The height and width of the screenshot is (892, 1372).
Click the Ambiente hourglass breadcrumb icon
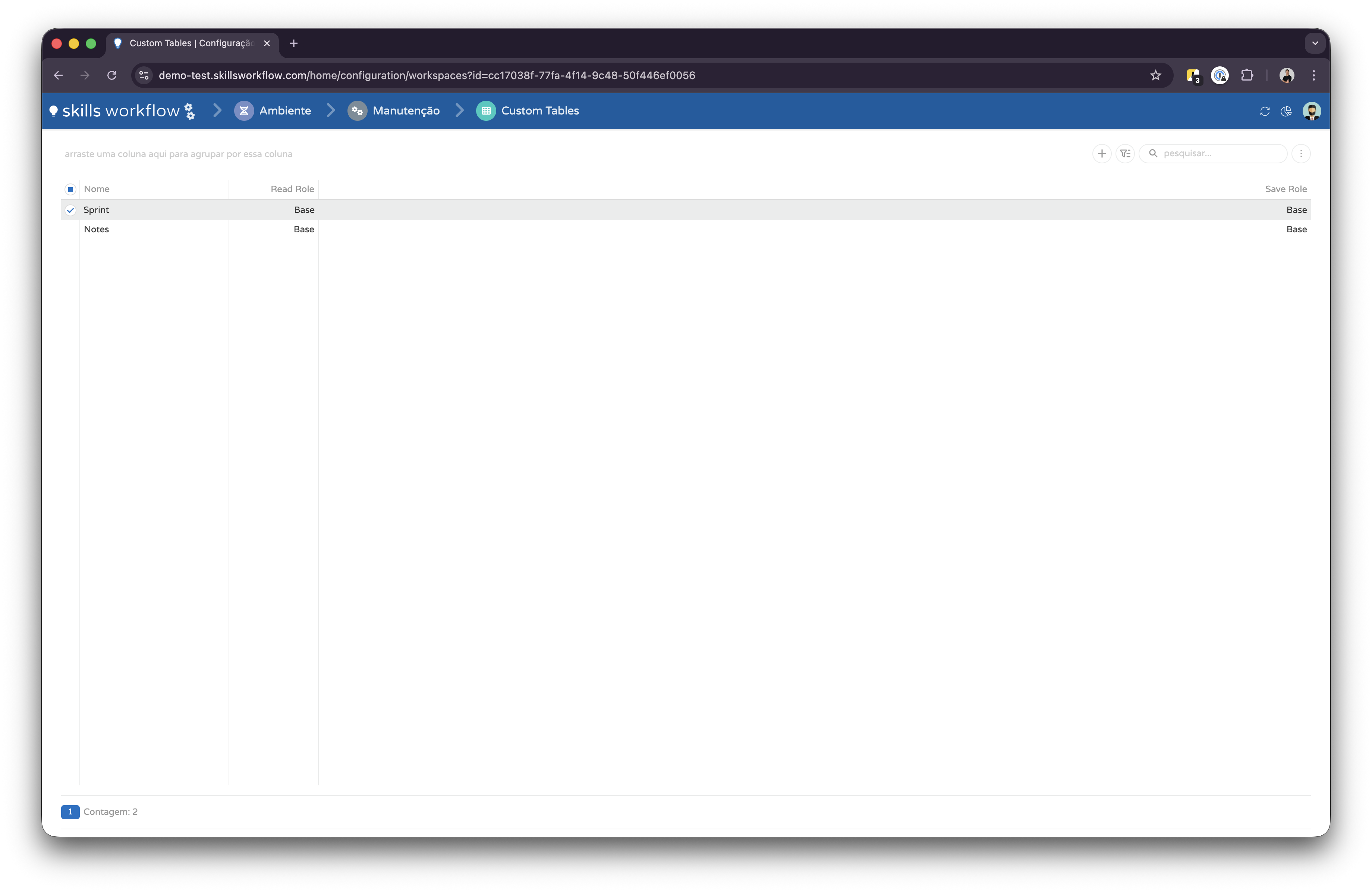point(244,111)
